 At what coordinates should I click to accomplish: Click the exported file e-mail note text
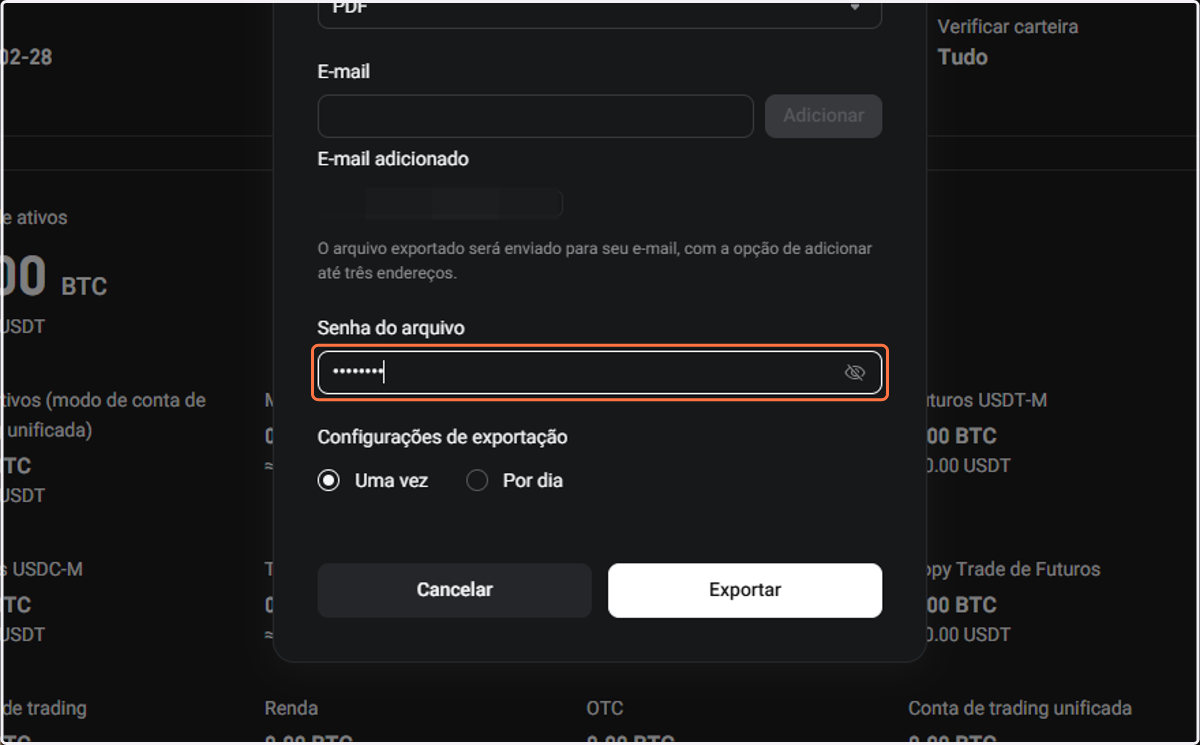(594, 260)
